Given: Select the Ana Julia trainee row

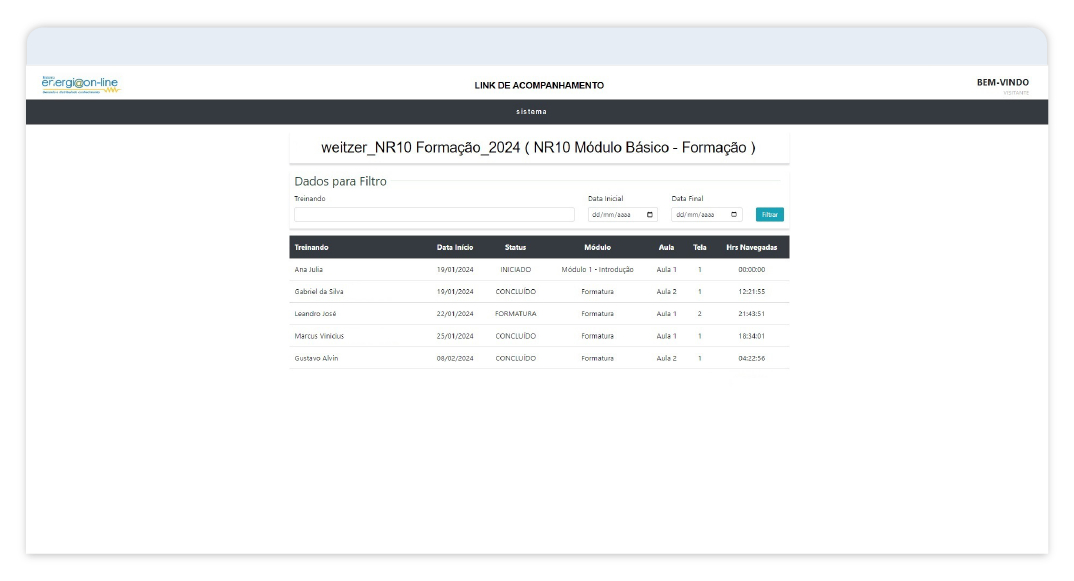Looking at the screenshot, I should (x=309, y=270).
